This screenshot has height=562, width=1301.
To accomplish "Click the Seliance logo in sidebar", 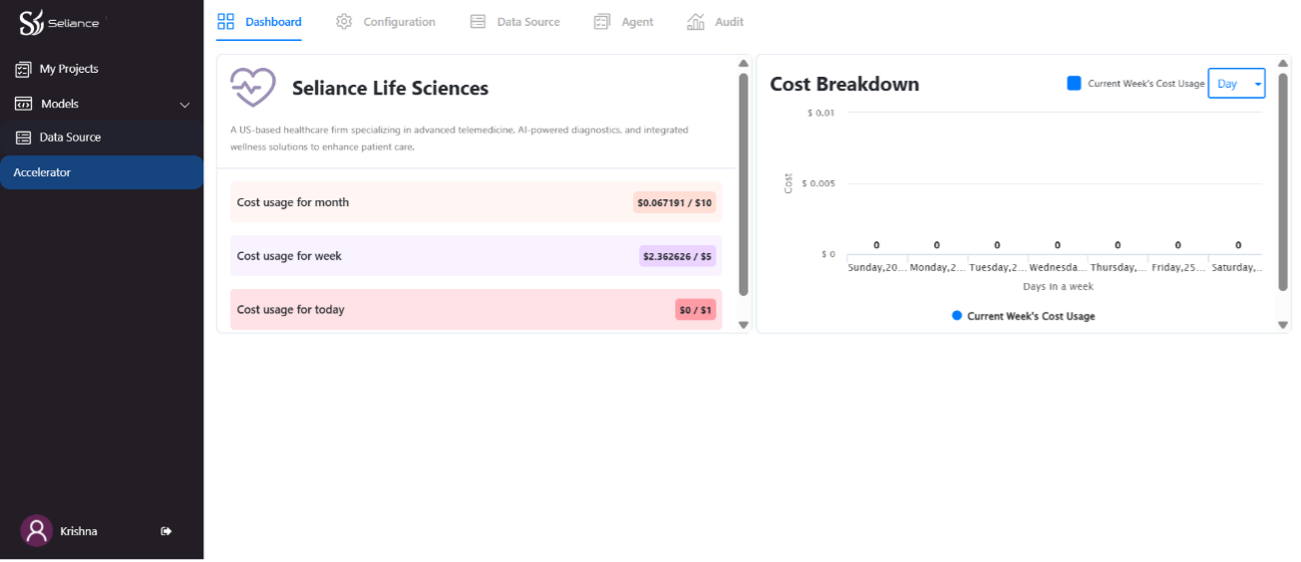I will (59, 23).
